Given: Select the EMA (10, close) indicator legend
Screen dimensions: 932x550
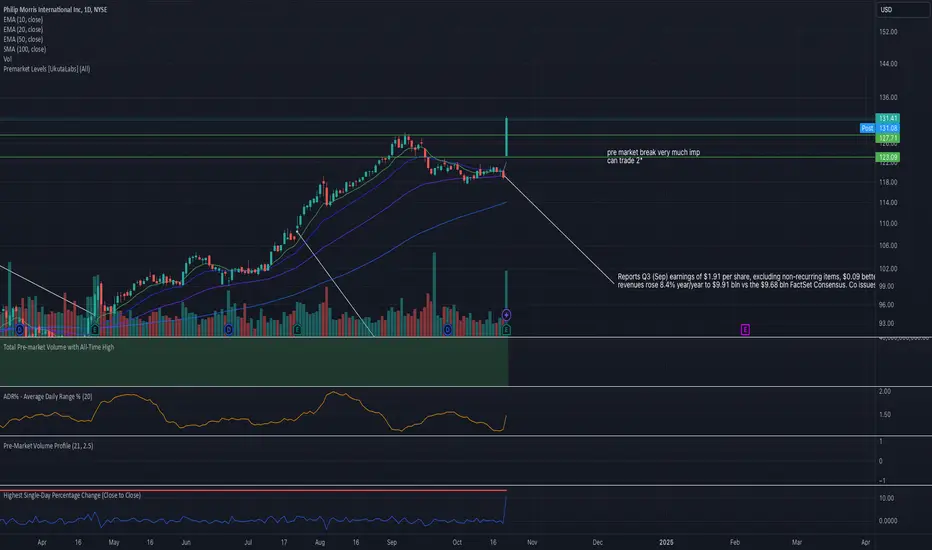Looking at the screenshot, I should pos(23,20).
